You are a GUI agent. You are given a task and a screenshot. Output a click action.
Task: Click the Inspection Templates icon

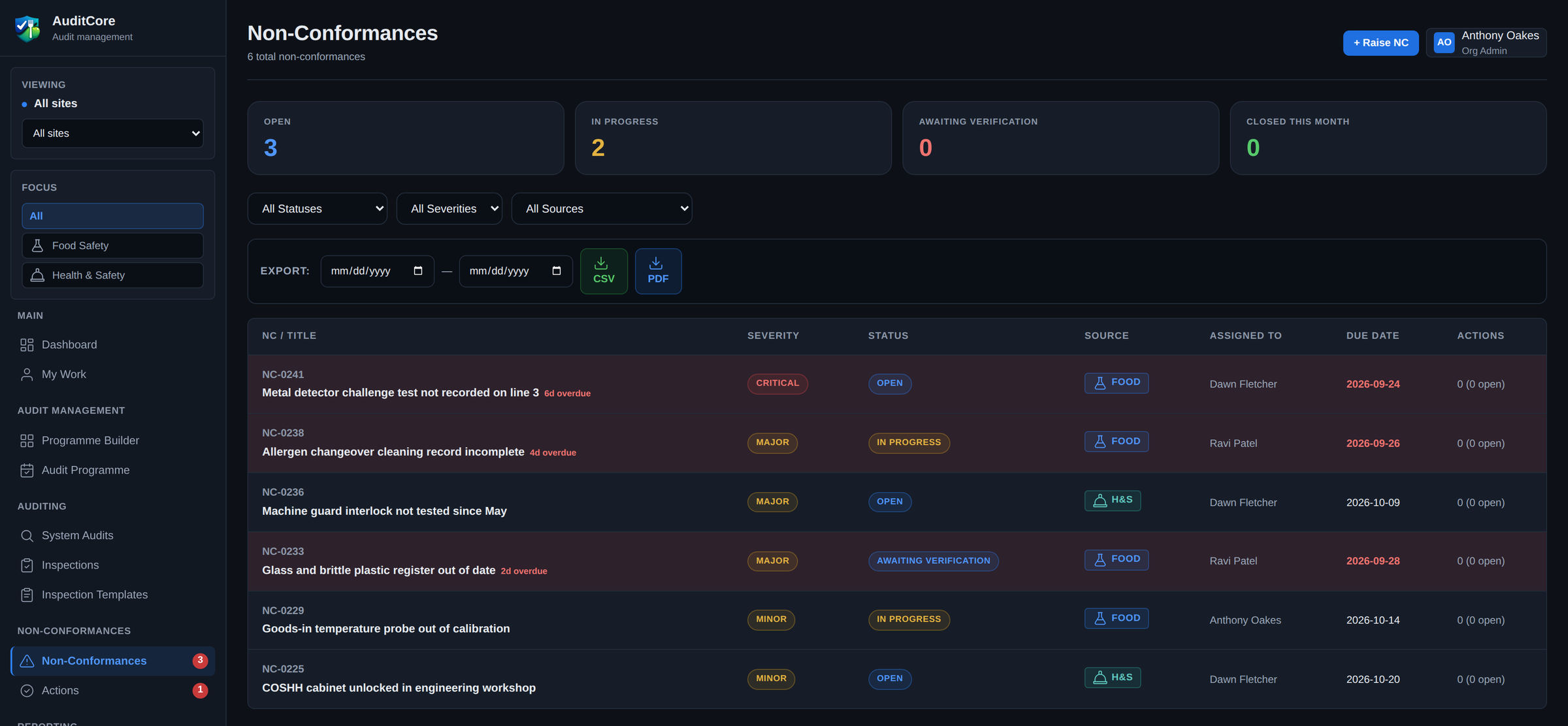coord(27,595)
